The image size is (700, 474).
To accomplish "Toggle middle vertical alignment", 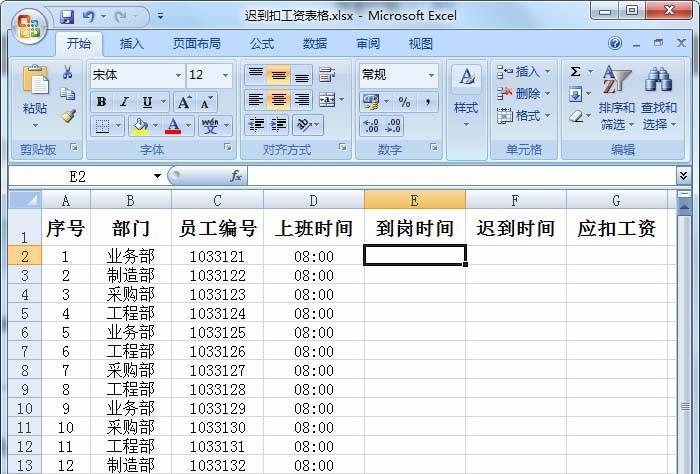I will [x=279, y=75].
